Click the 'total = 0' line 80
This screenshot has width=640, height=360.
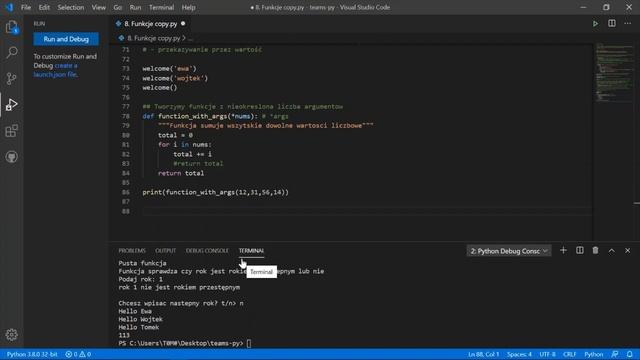coord(176,136)
